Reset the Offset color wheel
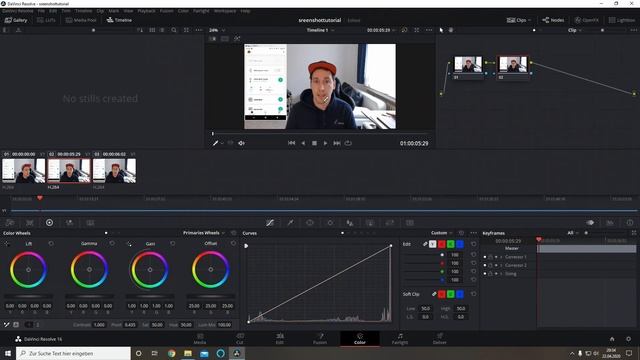This screenshot has height=360, width=640. click(233, 243)
